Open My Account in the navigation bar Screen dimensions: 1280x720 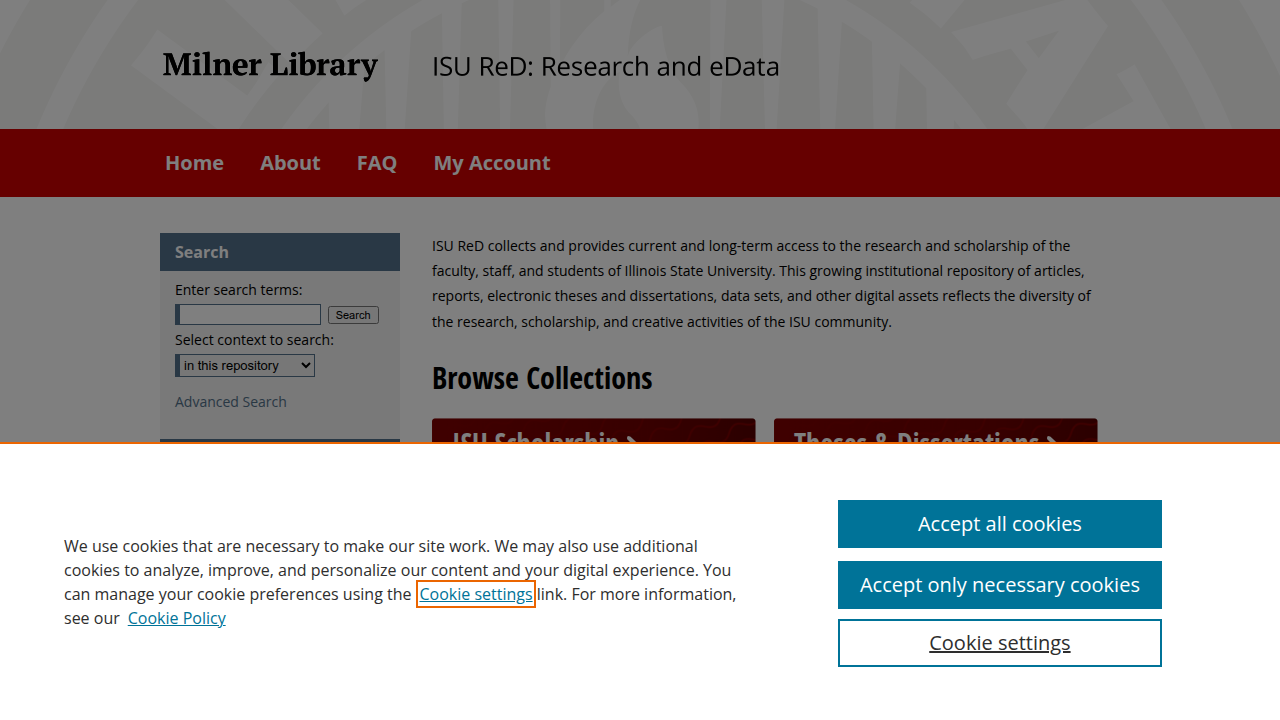point(492,163)
